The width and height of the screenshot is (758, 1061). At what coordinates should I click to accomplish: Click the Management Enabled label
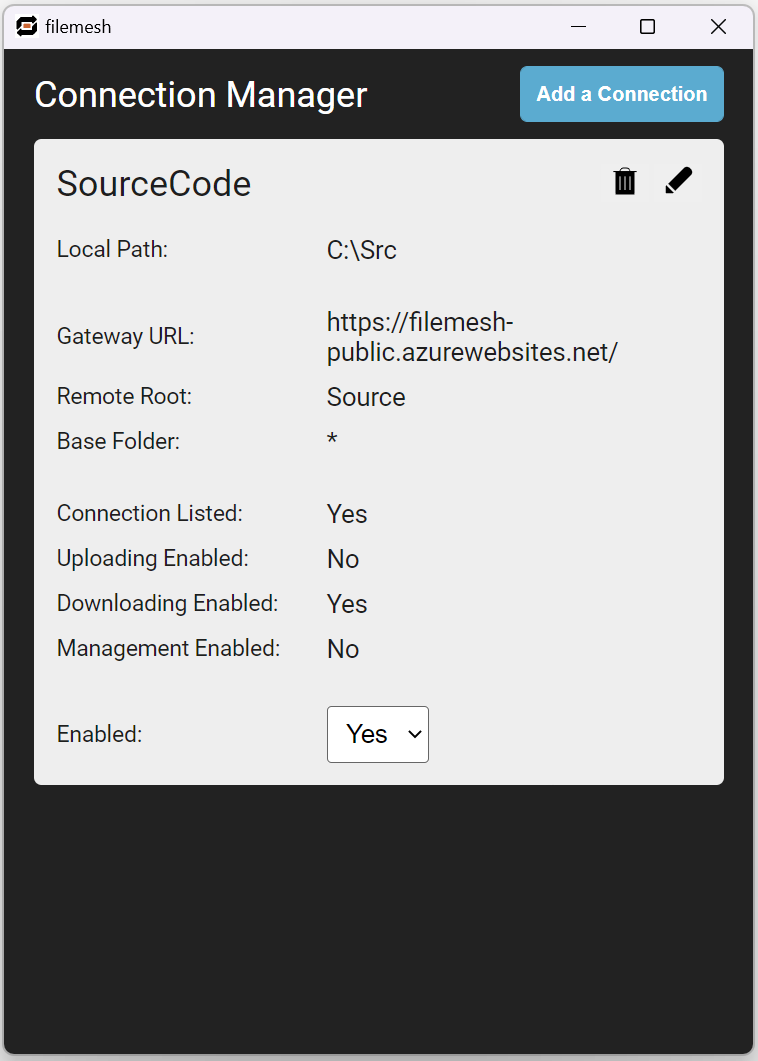[x=169, y=648]
